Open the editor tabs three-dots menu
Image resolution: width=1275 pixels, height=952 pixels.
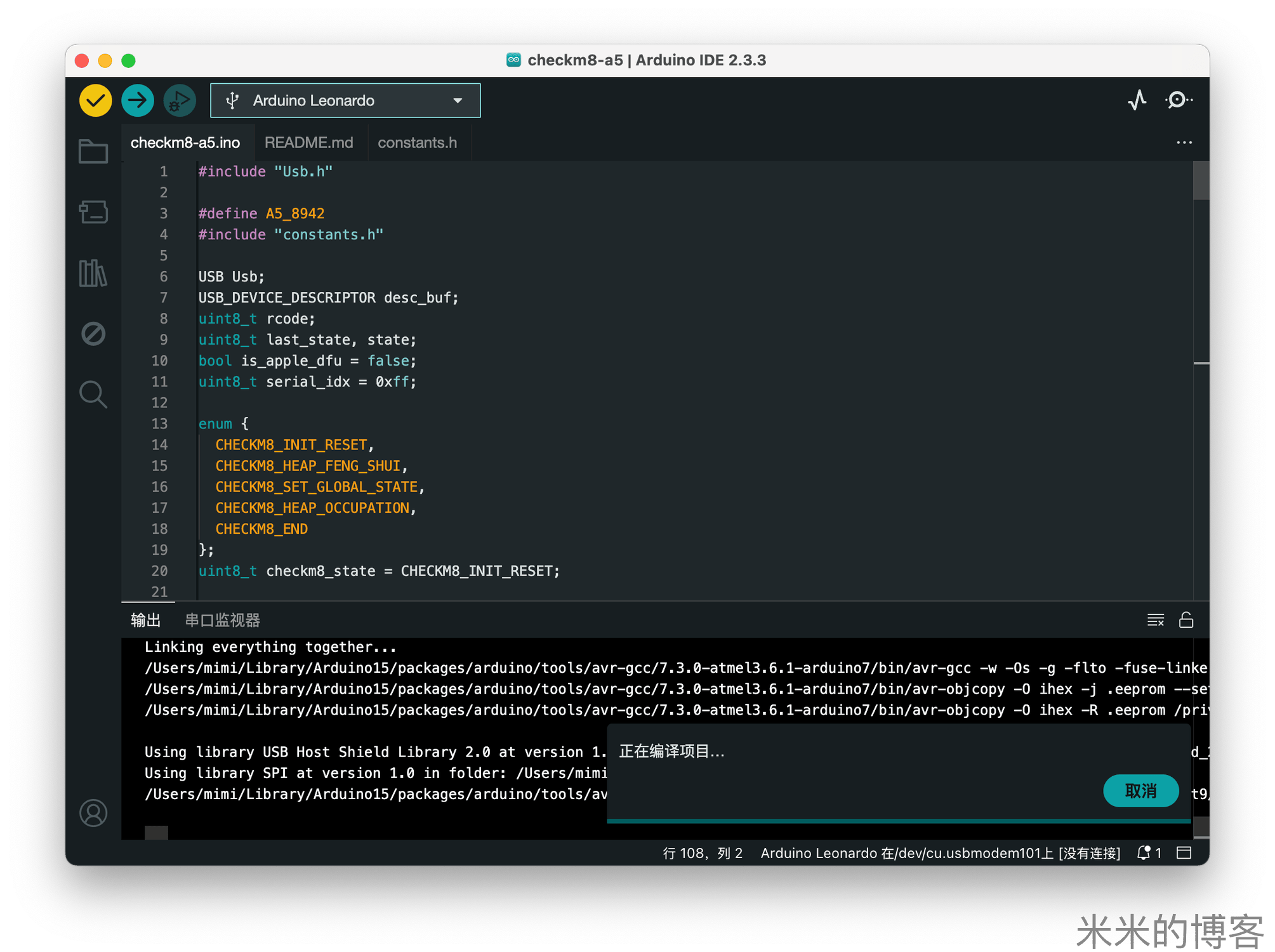(x=1184, y=143)
